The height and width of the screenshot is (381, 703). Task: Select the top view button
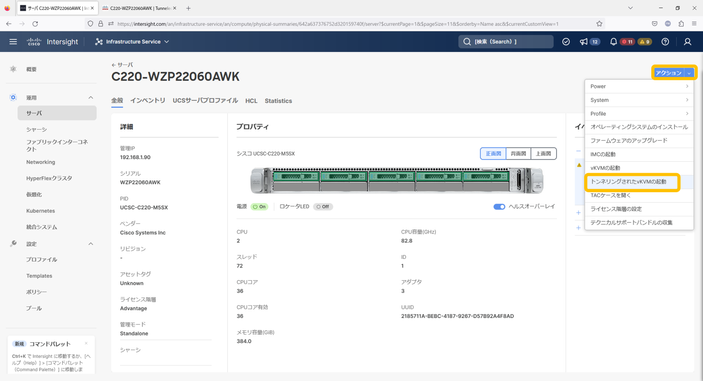coord(543,154)
